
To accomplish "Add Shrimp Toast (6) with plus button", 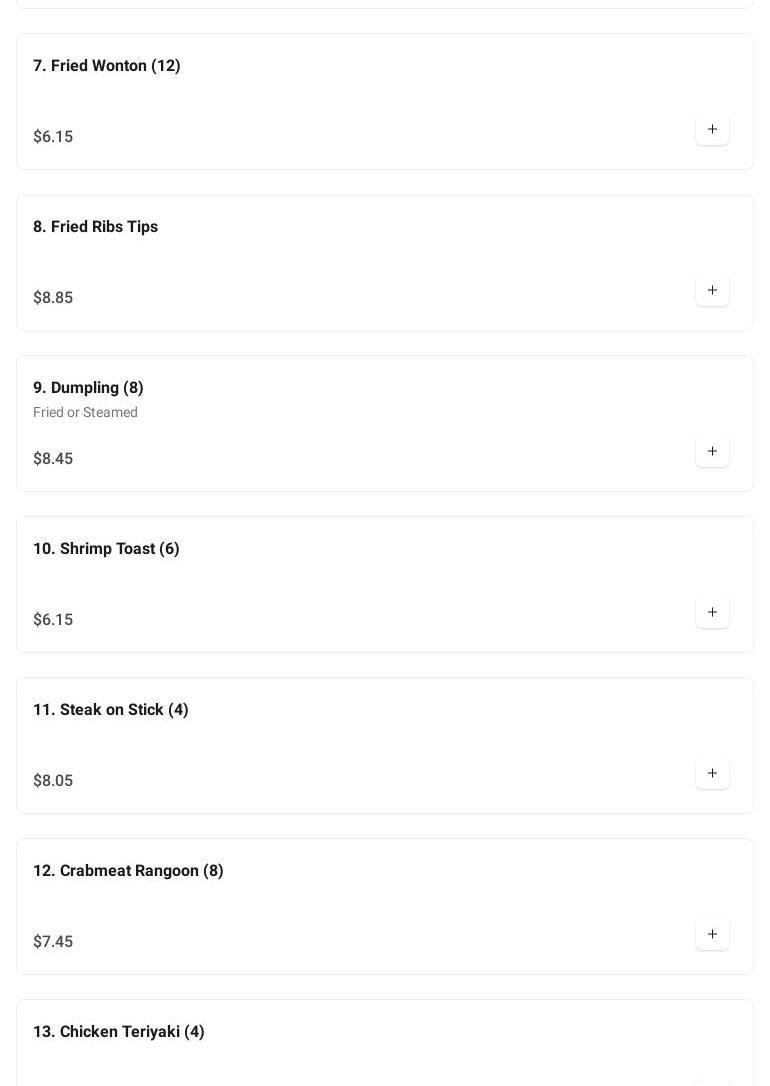I will coord(712,612).
